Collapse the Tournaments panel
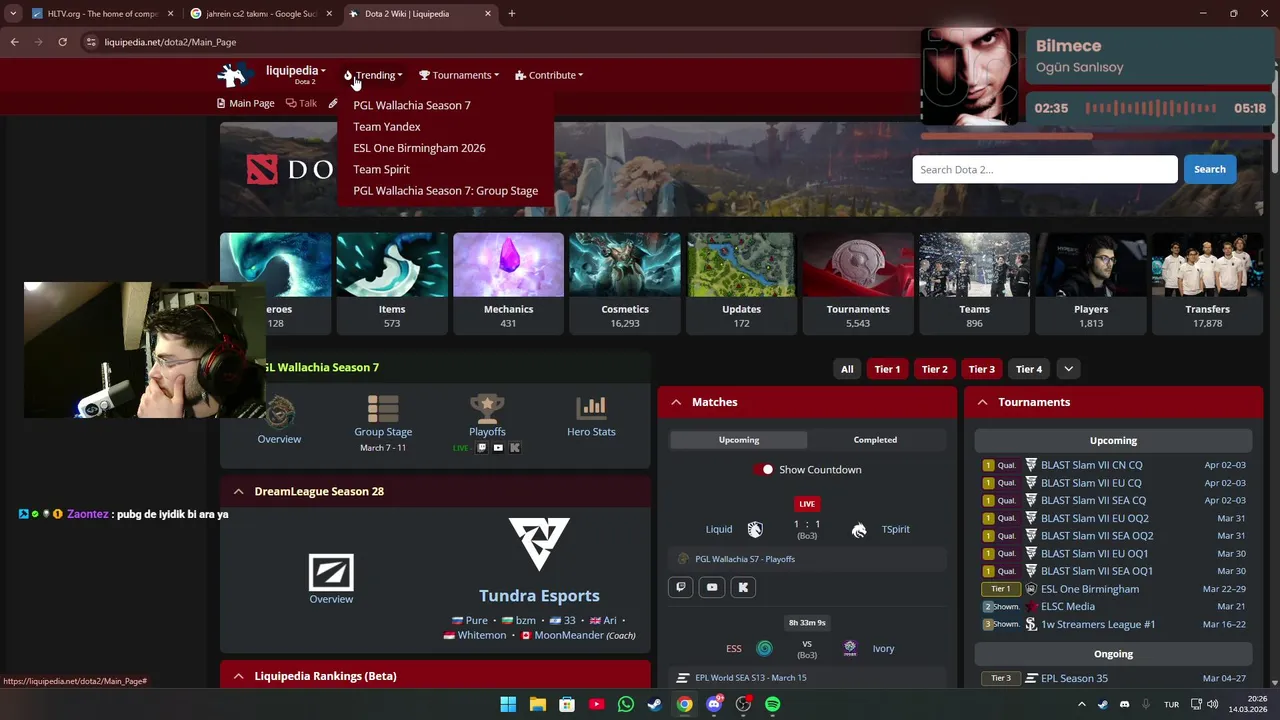Viewport: 1280px width, 720px height. pyautogui.click(x=982, y=402)
